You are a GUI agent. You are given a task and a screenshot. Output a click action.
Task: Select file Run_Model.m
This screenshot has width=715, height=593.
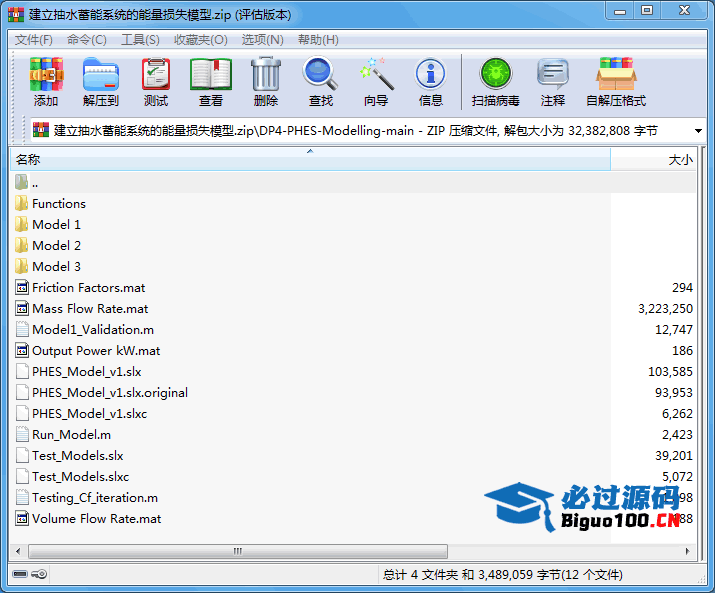[71, 434]
